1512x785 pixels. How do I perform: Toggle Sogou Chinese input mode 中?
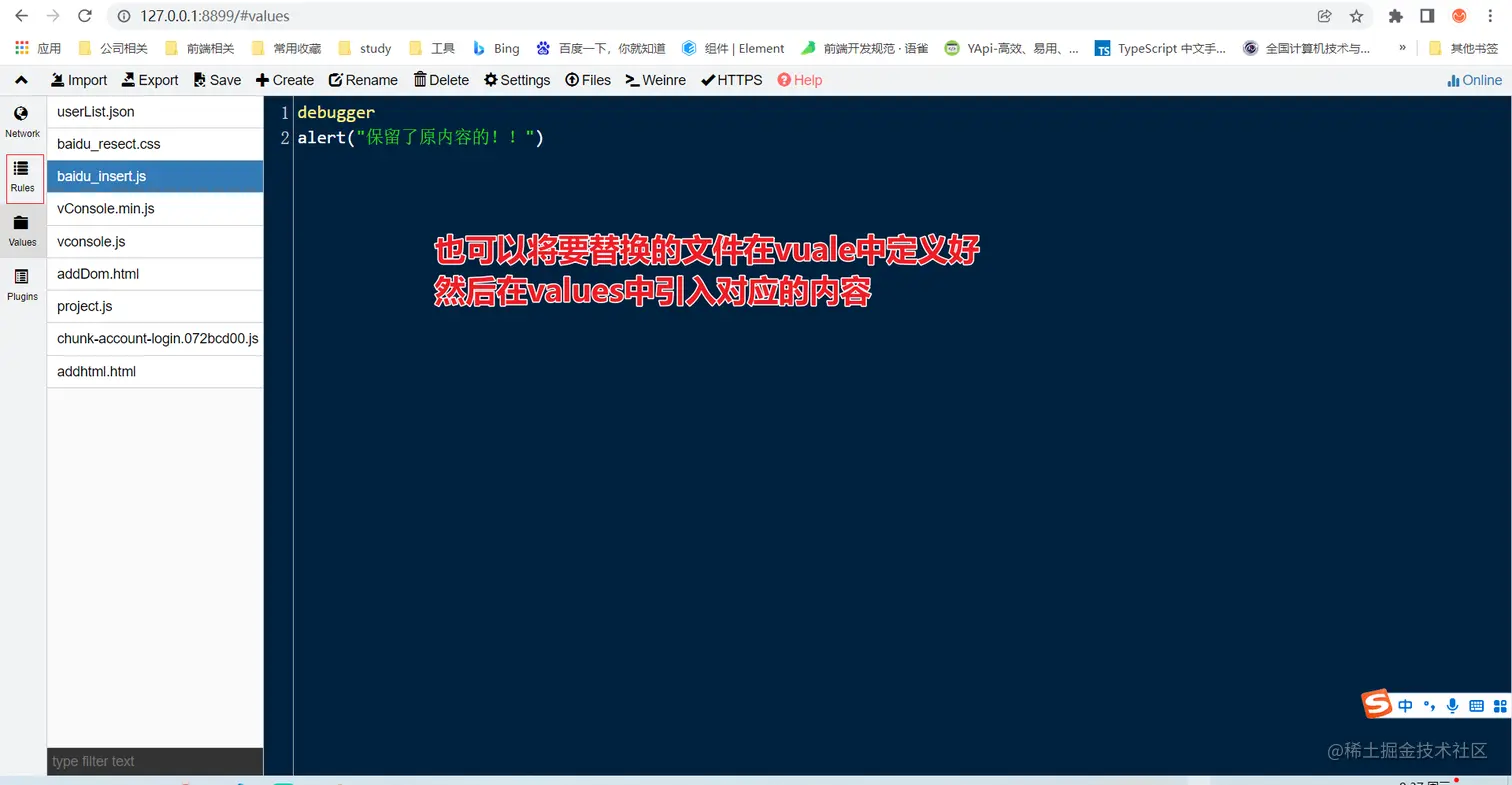pos(1406,706)
